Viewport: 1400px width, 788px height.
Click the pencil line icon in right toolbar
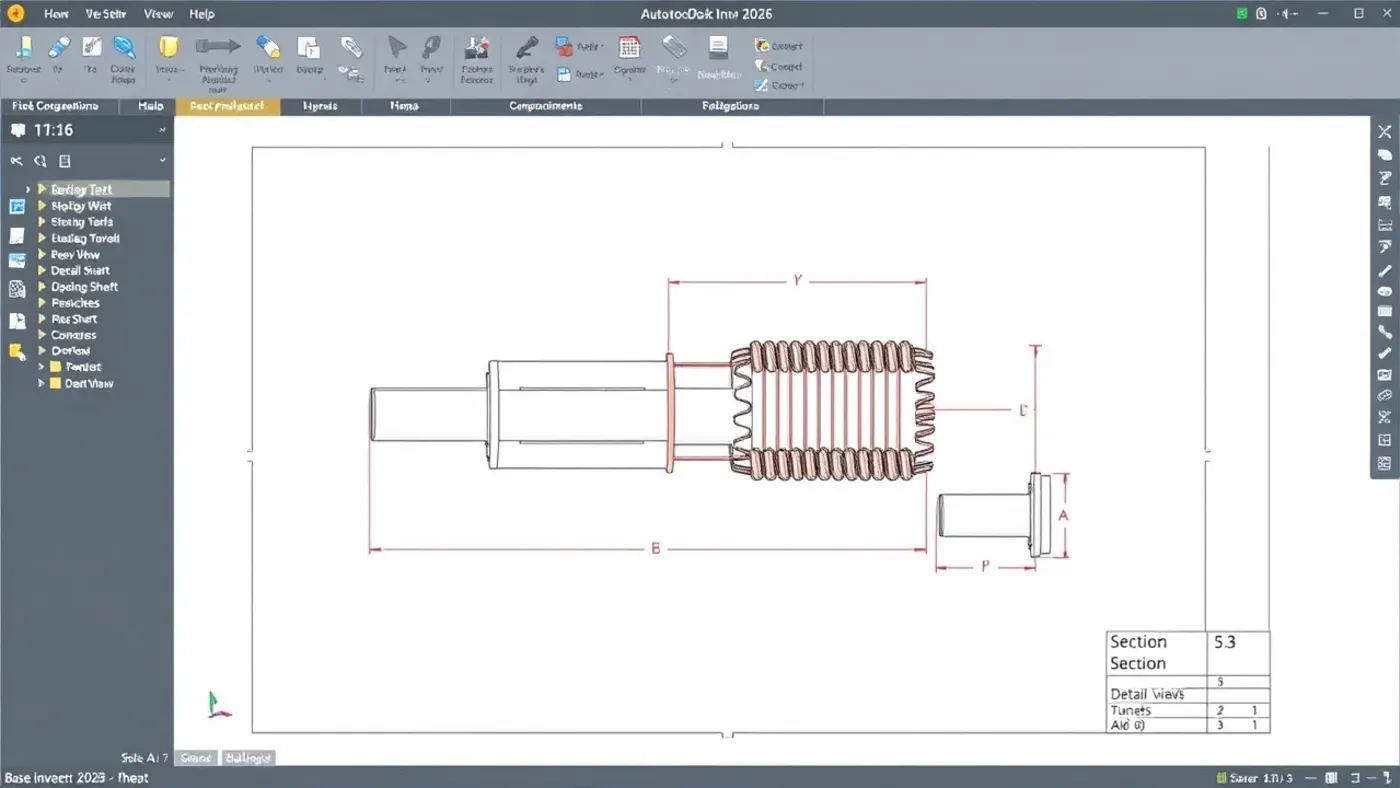[1385, 271]
